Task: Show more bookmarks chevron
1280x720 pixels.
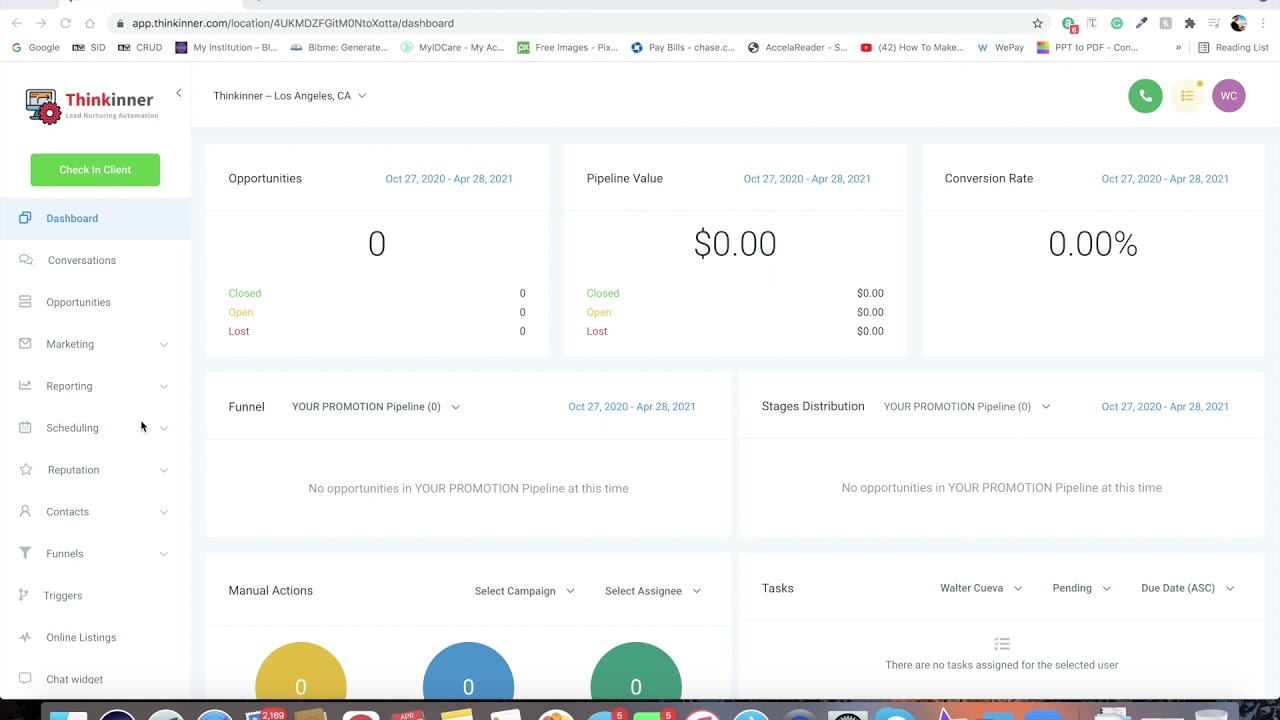Action: pyautogui.click(x=1178, y=47)
